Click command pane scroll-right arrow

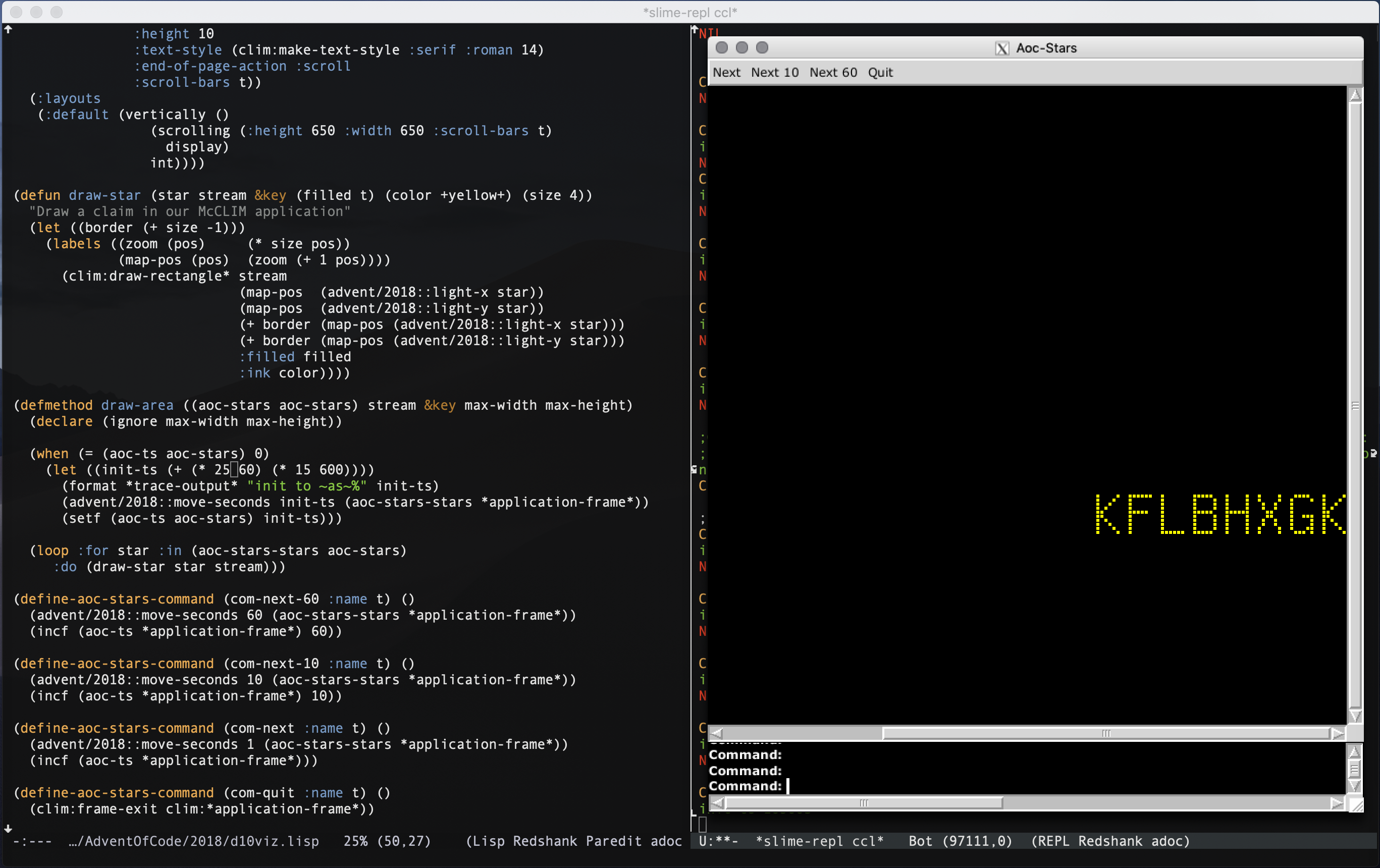tap(1337, 803)
